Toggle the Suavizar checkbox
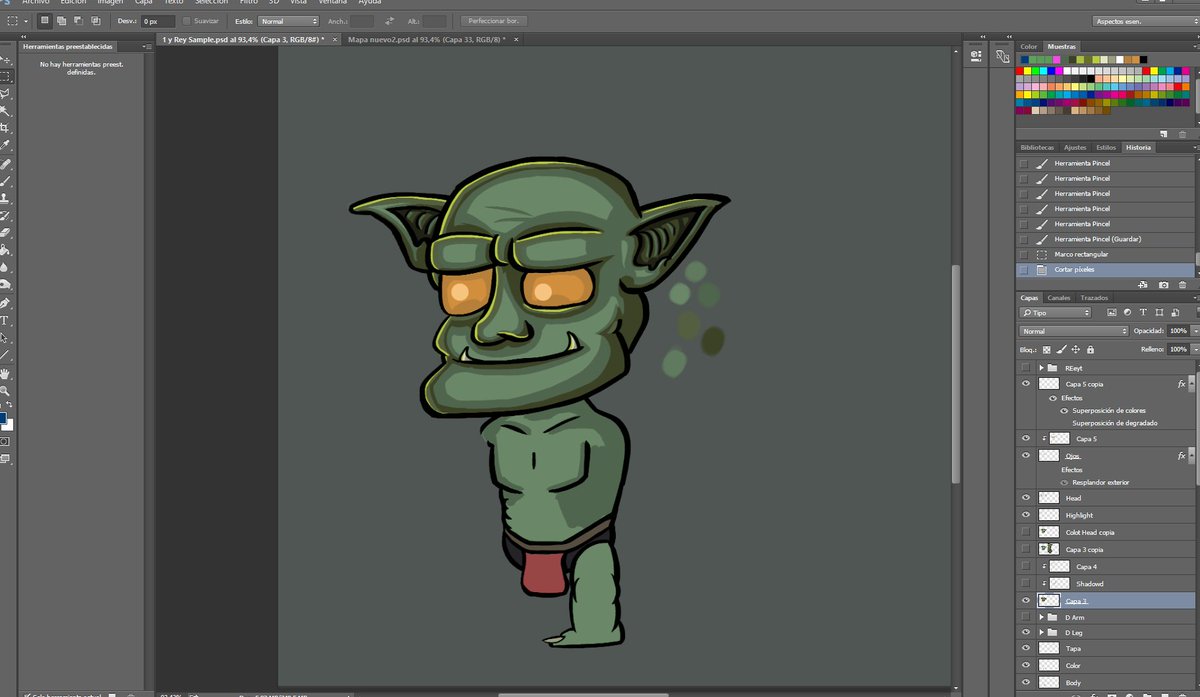 [x=186, y=21]
